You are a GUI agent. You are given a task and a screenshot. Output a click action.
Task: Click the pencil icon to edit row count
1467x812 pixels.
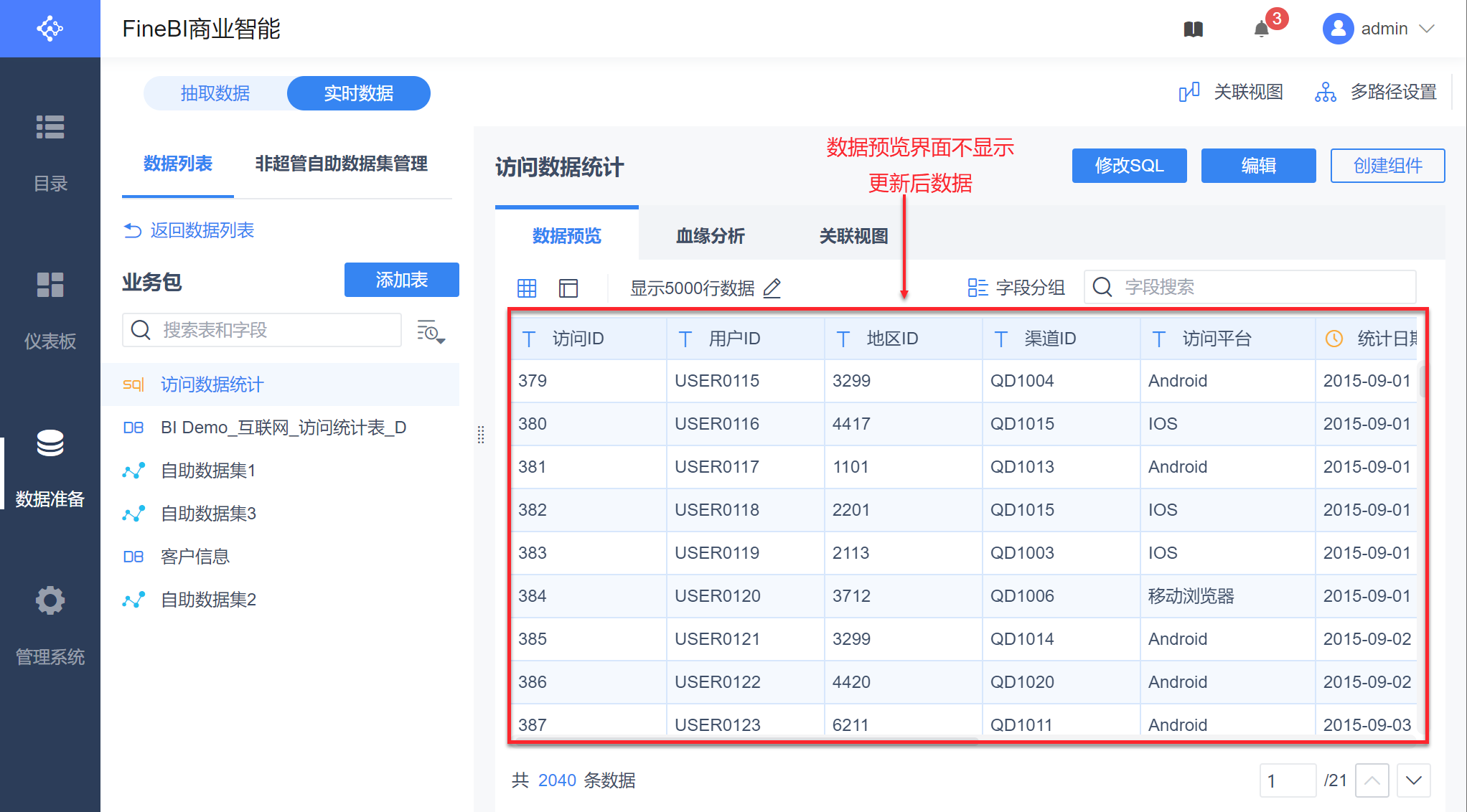[772, 288]
